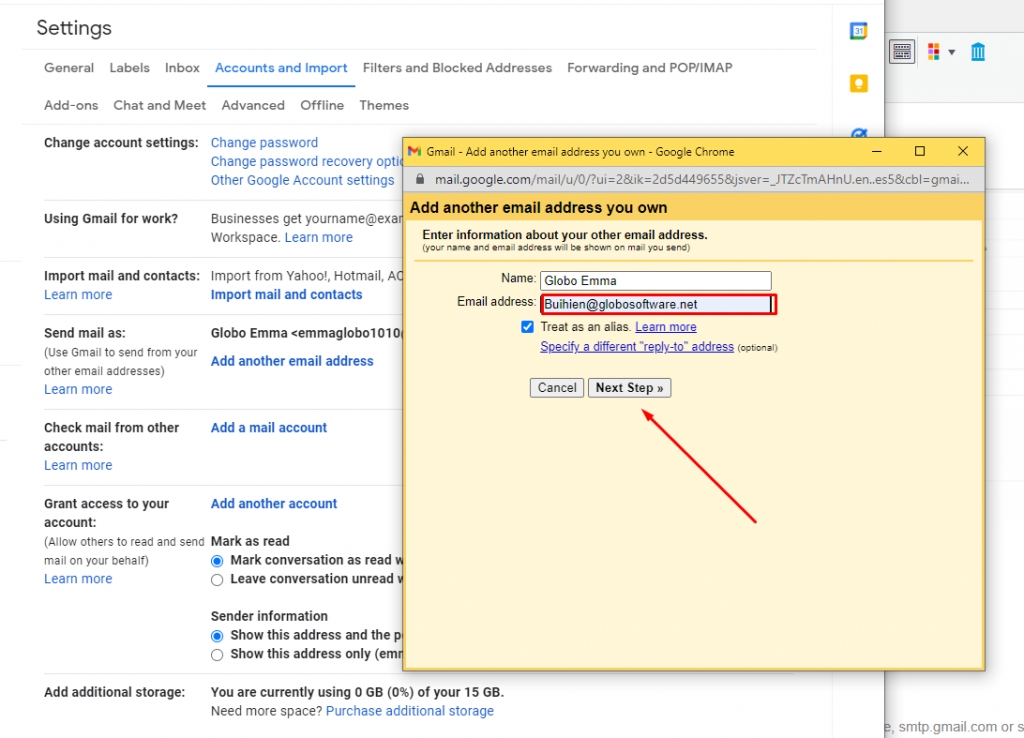This screenshot has width=1024, height=738.
Task: Click into the Name input field
Action: click(x=655, y=281)
